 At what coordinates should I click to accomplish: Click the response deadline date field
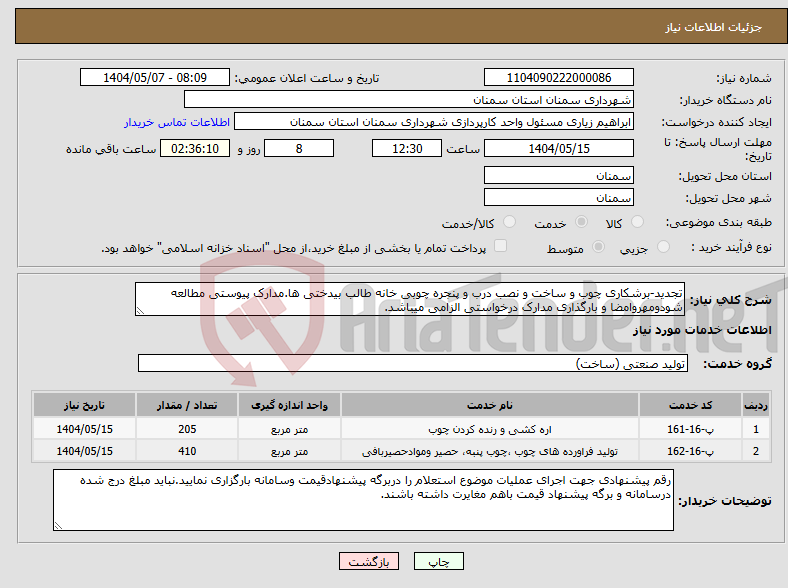point(558,148)
